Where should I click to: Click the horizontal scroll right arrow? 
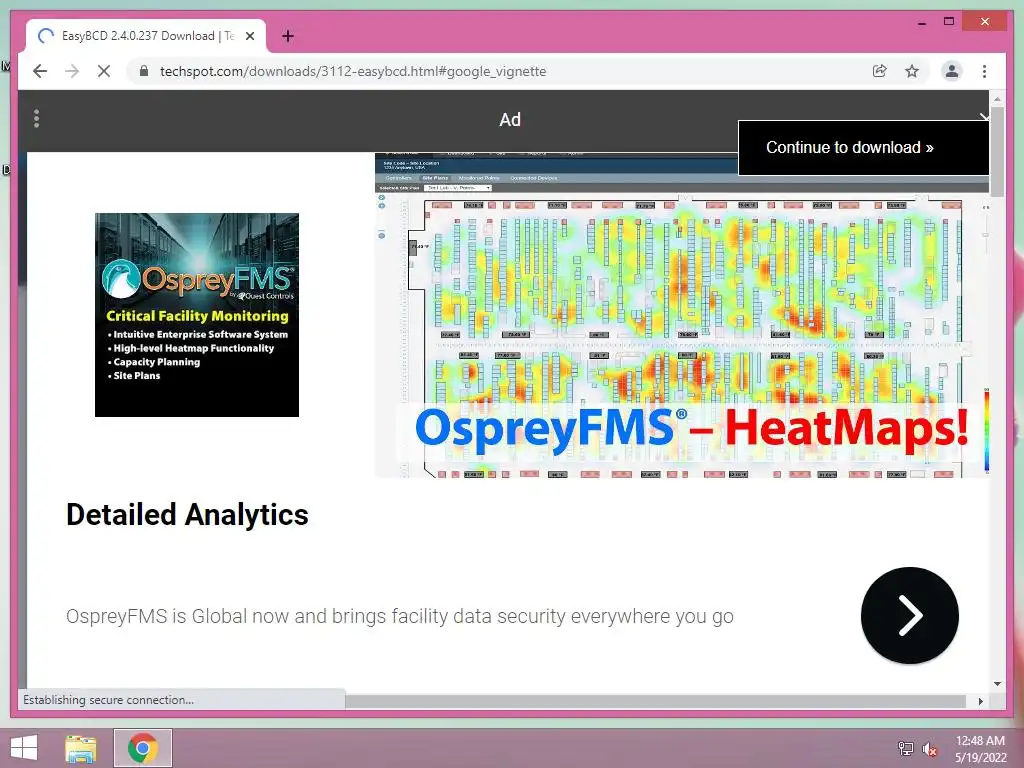tap(980, 701)
